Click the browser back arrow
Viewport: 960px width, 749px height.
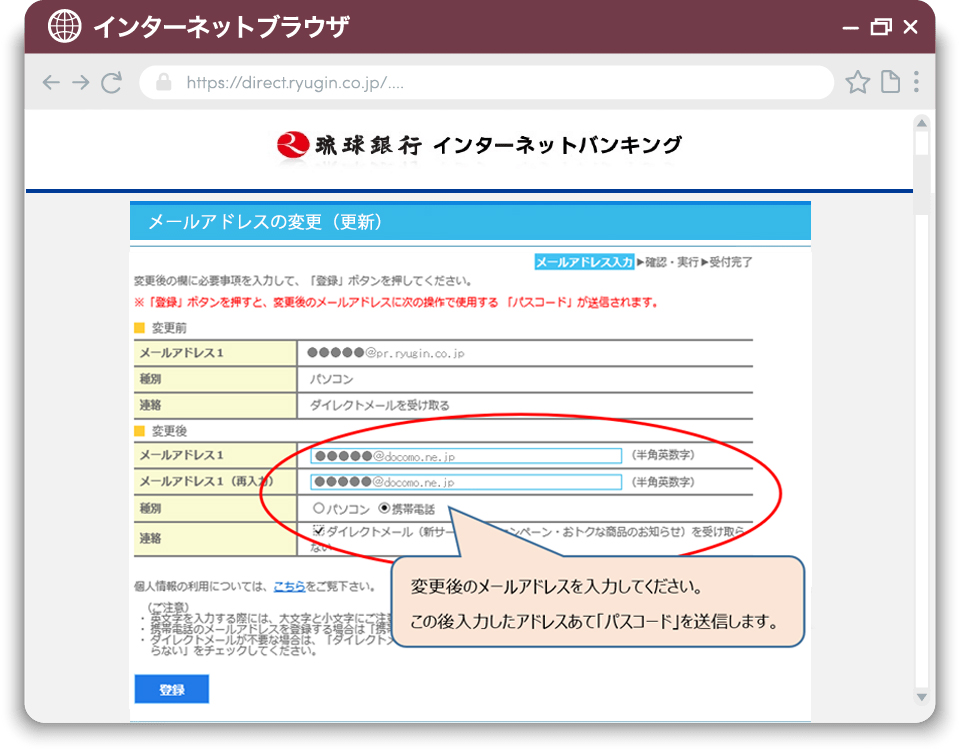(51, 83)
